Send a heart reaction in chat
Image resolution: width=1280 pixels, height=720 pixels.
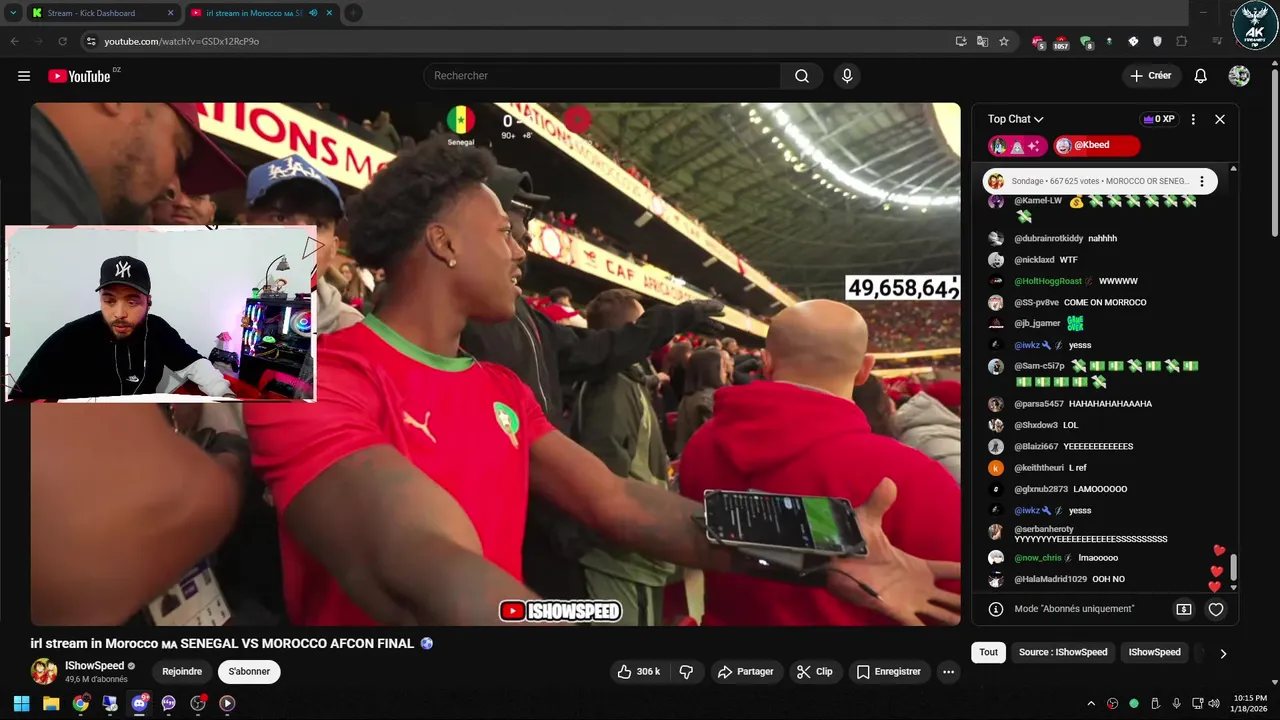(x=1216, y=609)
